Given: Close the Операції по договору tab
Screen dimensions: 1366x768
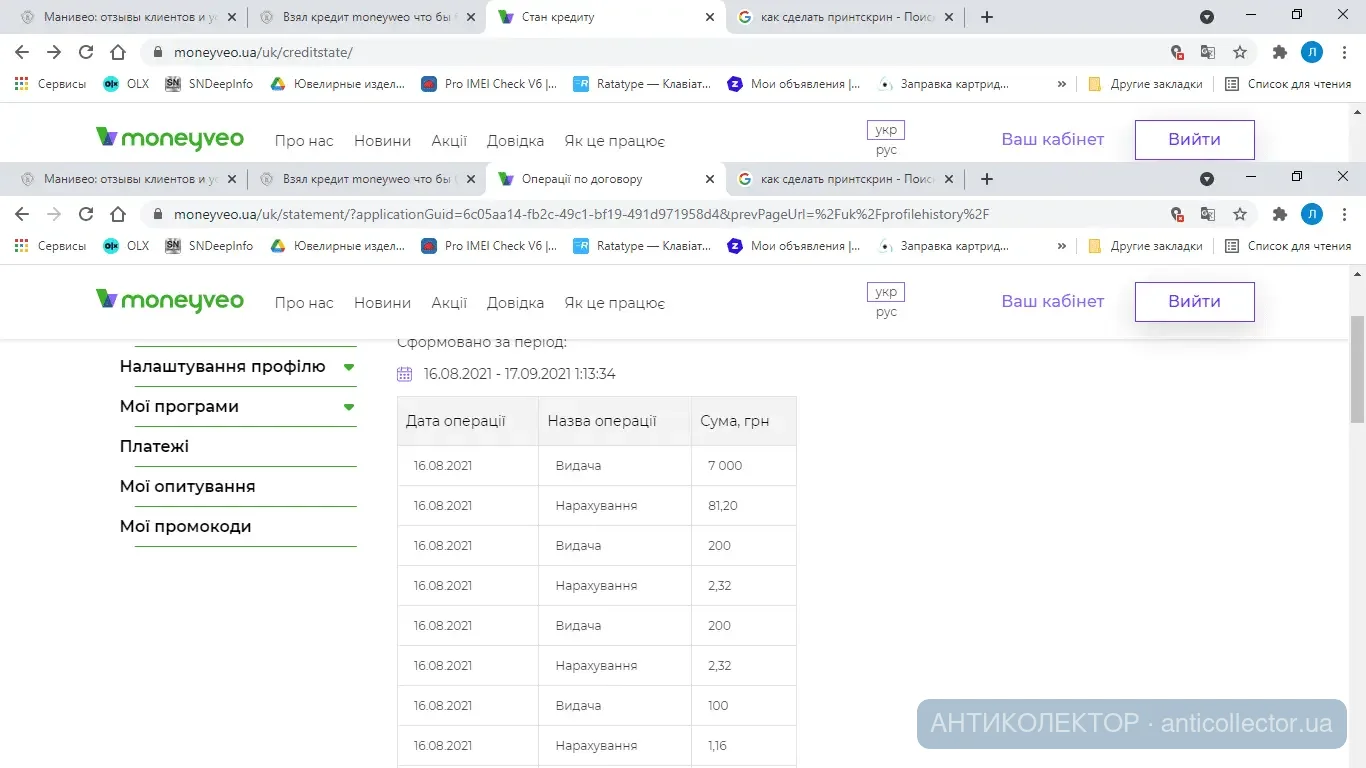Looking at the screenshot, I should point(710,179).
